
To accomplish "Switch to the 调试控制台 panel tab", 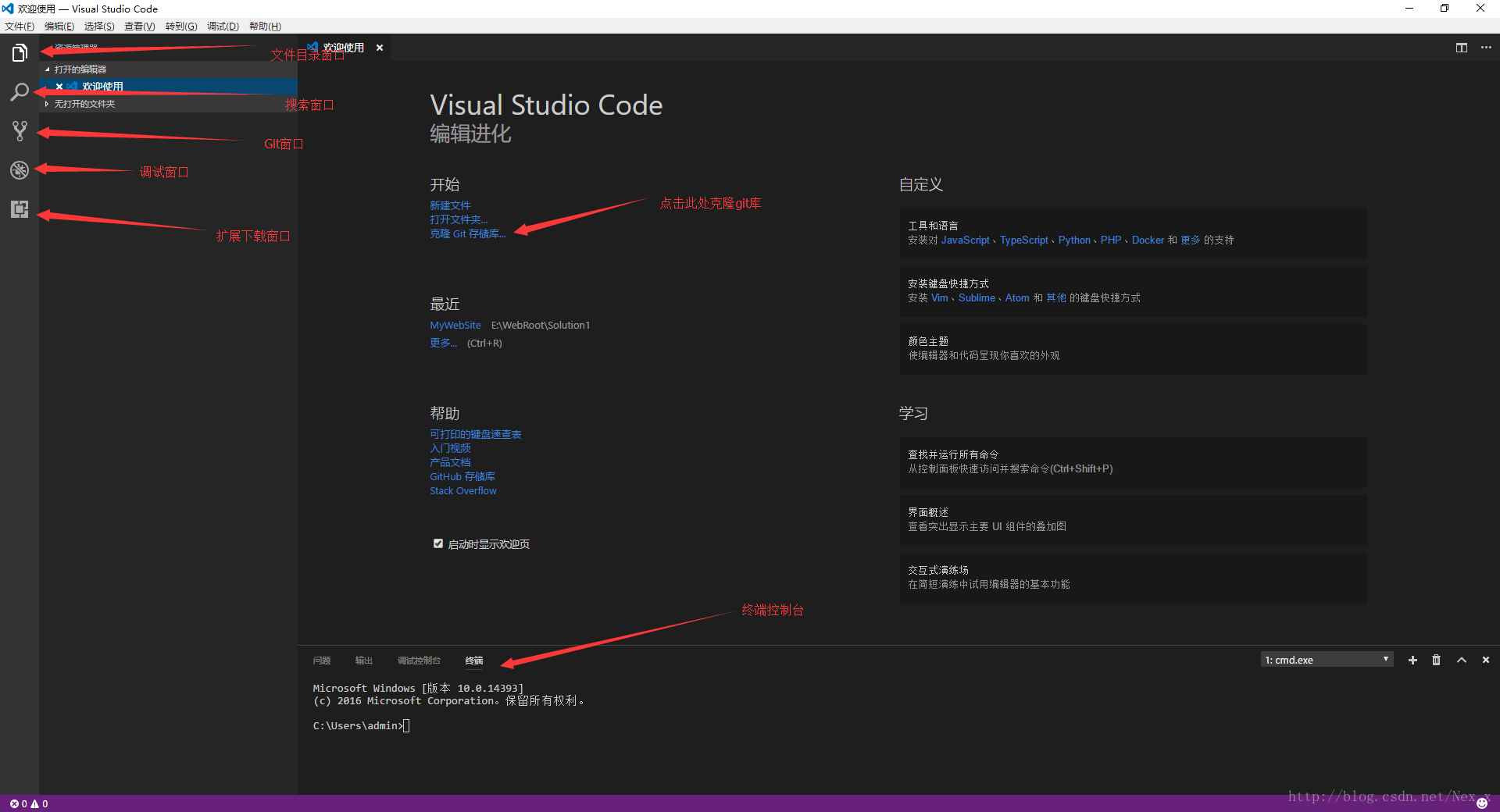I will (419, 661).
